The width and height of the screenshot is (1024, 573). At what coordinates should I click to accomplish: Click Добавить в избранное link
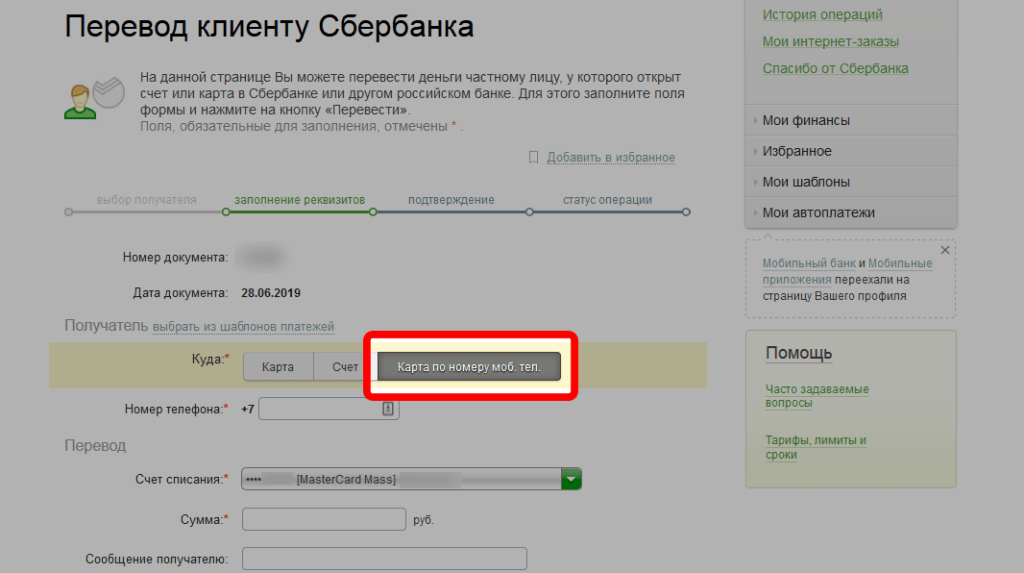611,157
